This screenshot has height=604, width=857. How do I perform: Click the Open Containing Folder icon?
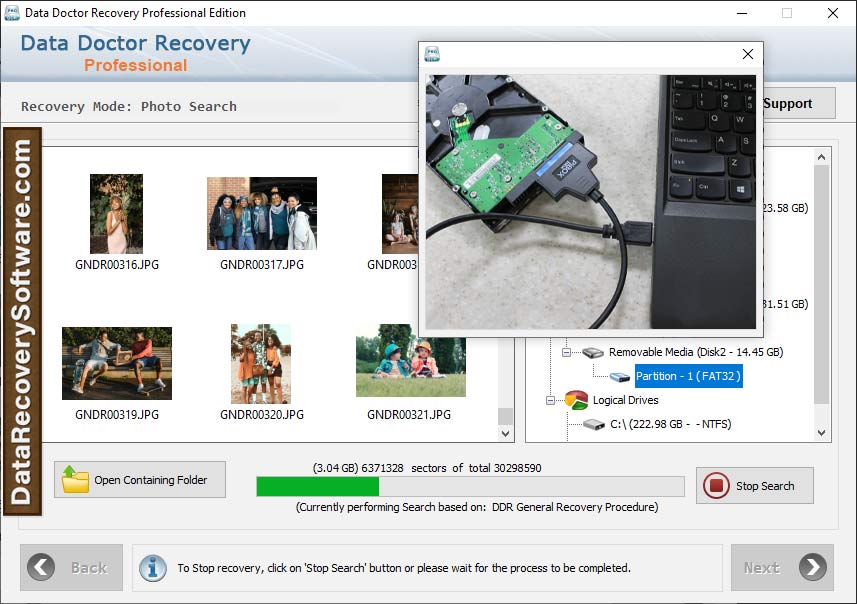[75, 480]
